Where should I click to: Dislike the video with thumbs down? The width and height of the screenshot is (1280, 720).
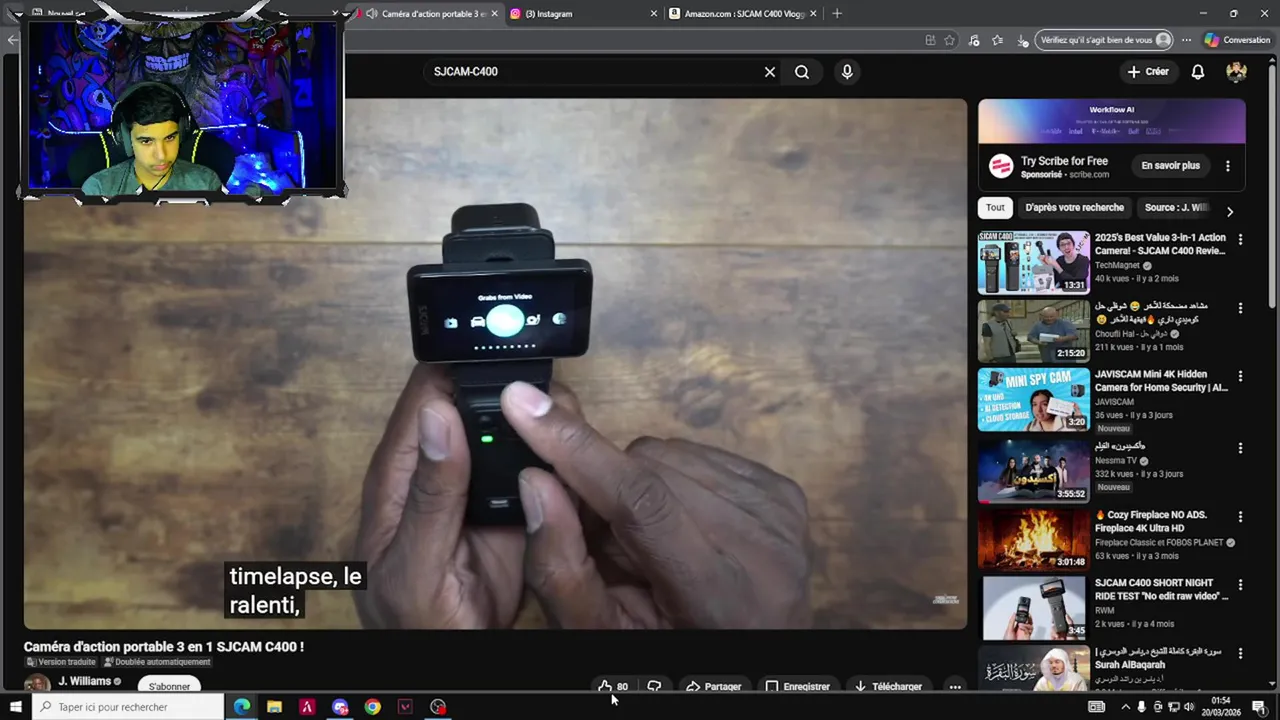654,687
